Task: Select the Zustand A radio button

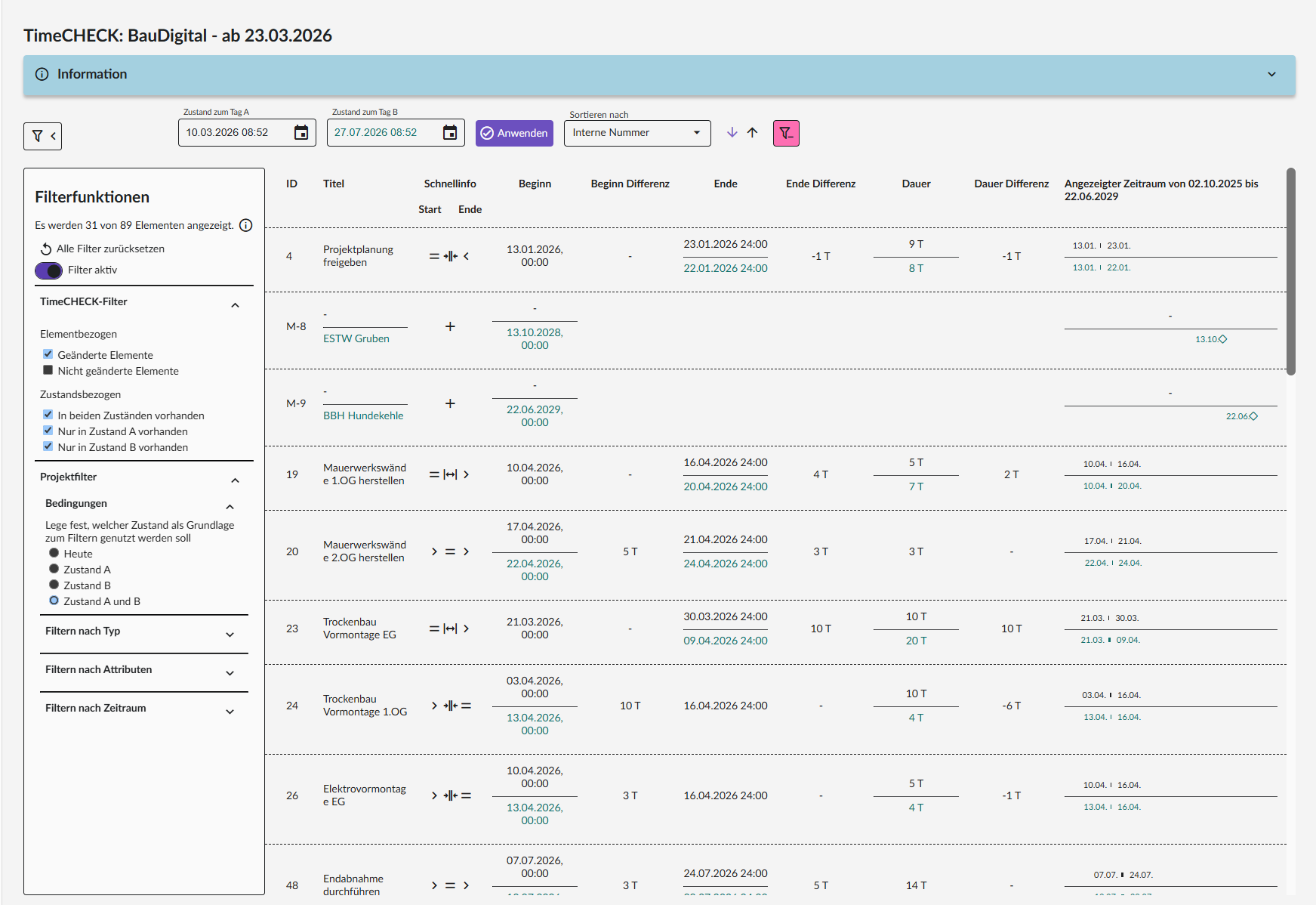Action: [x=54, y=569]
